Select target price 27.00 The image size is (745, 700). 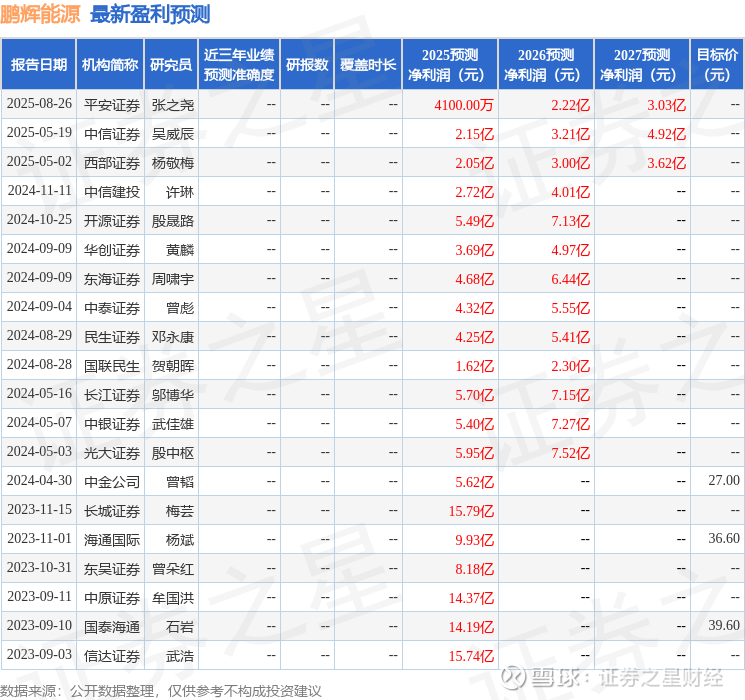pyautogui.click(x=724, y=480)
